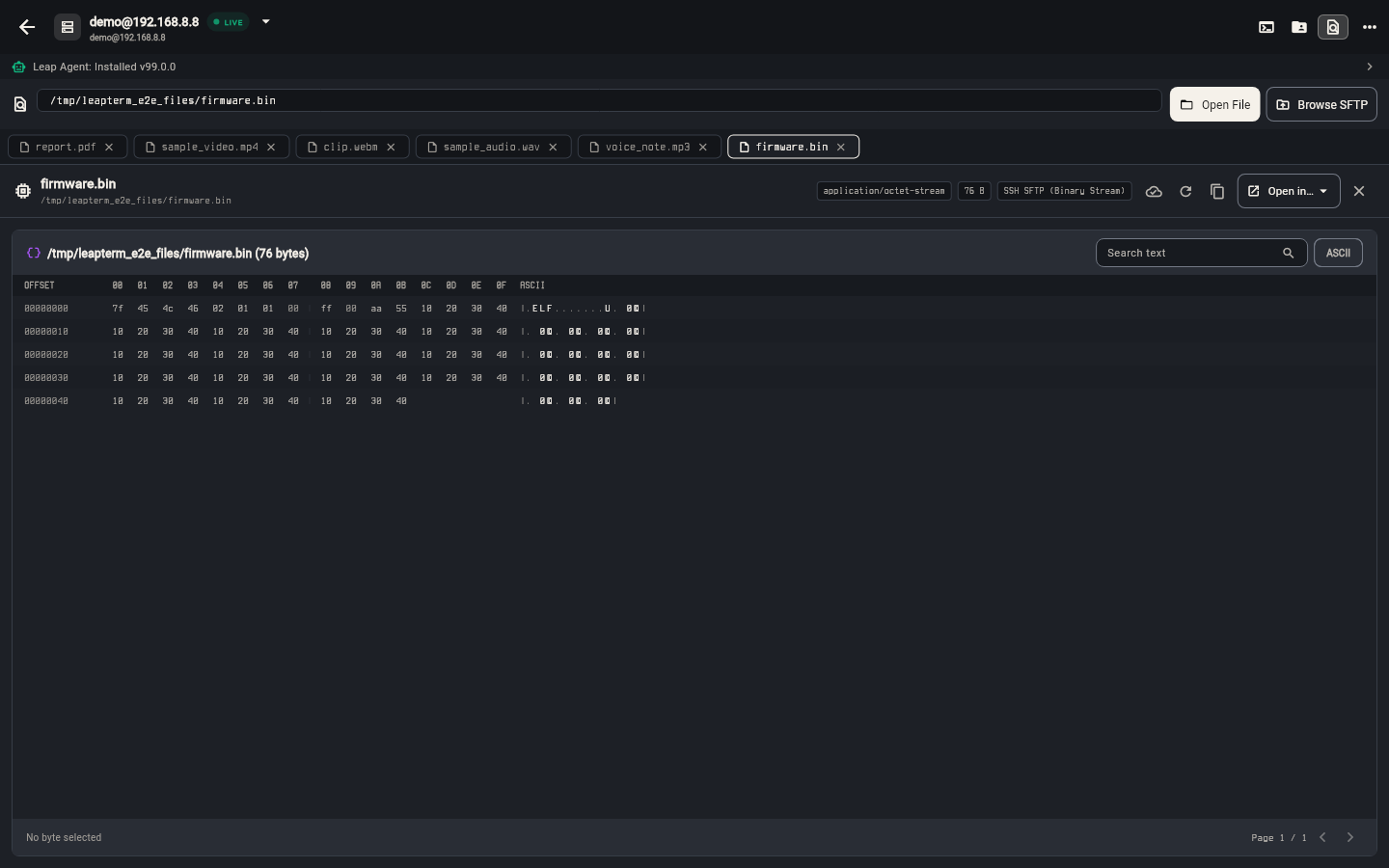Click the offset 00000040 row label
The width and height of the screenshot is (1389, 868).
tap(46, 401)
